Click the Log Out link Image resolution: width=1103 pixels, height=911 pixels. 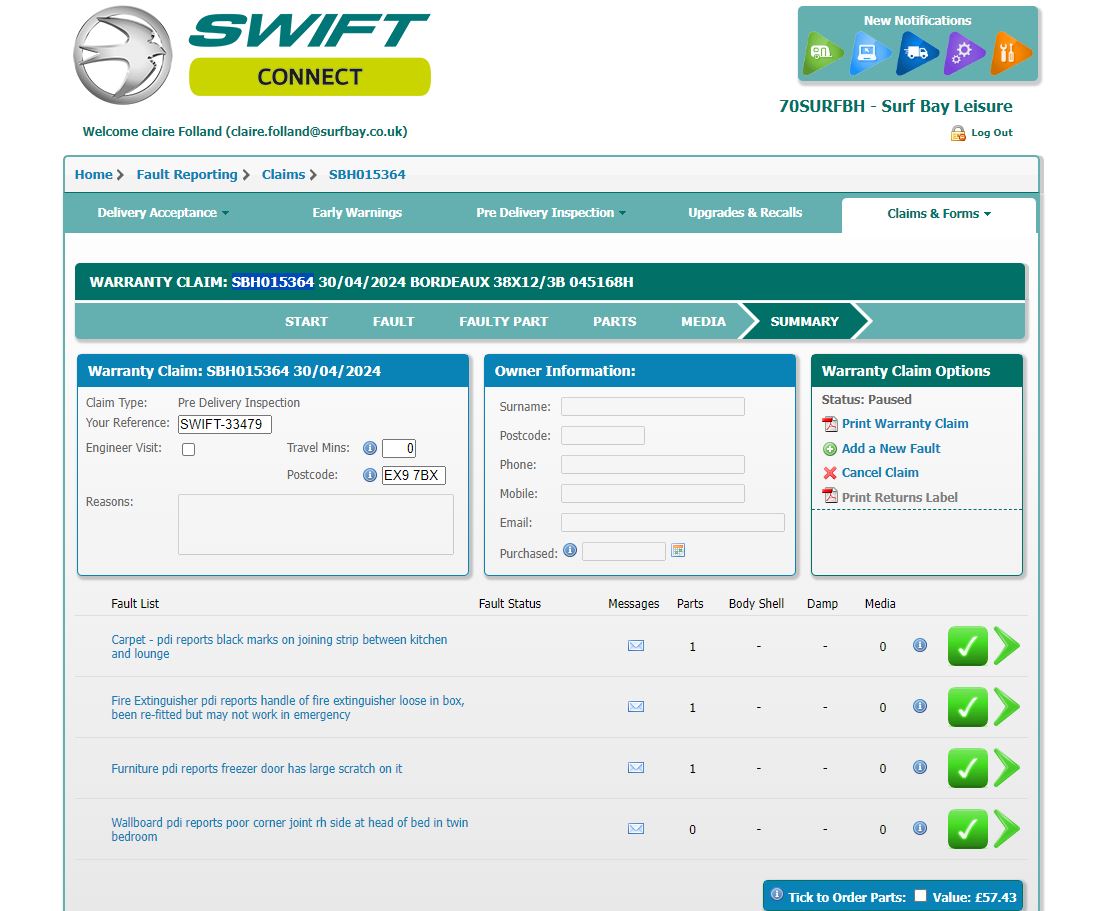point(992,132)
